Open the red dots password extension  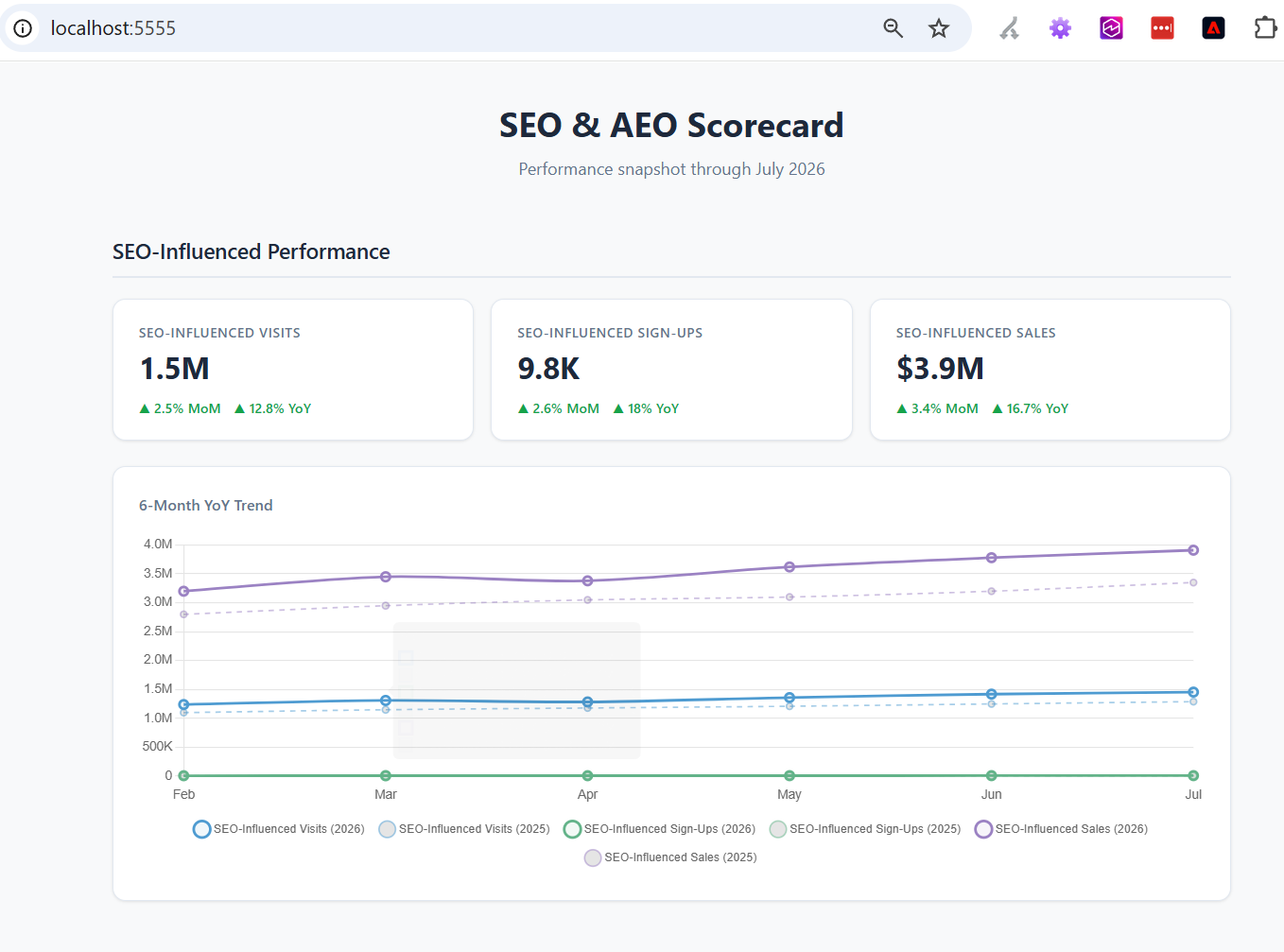(1162, 28)
